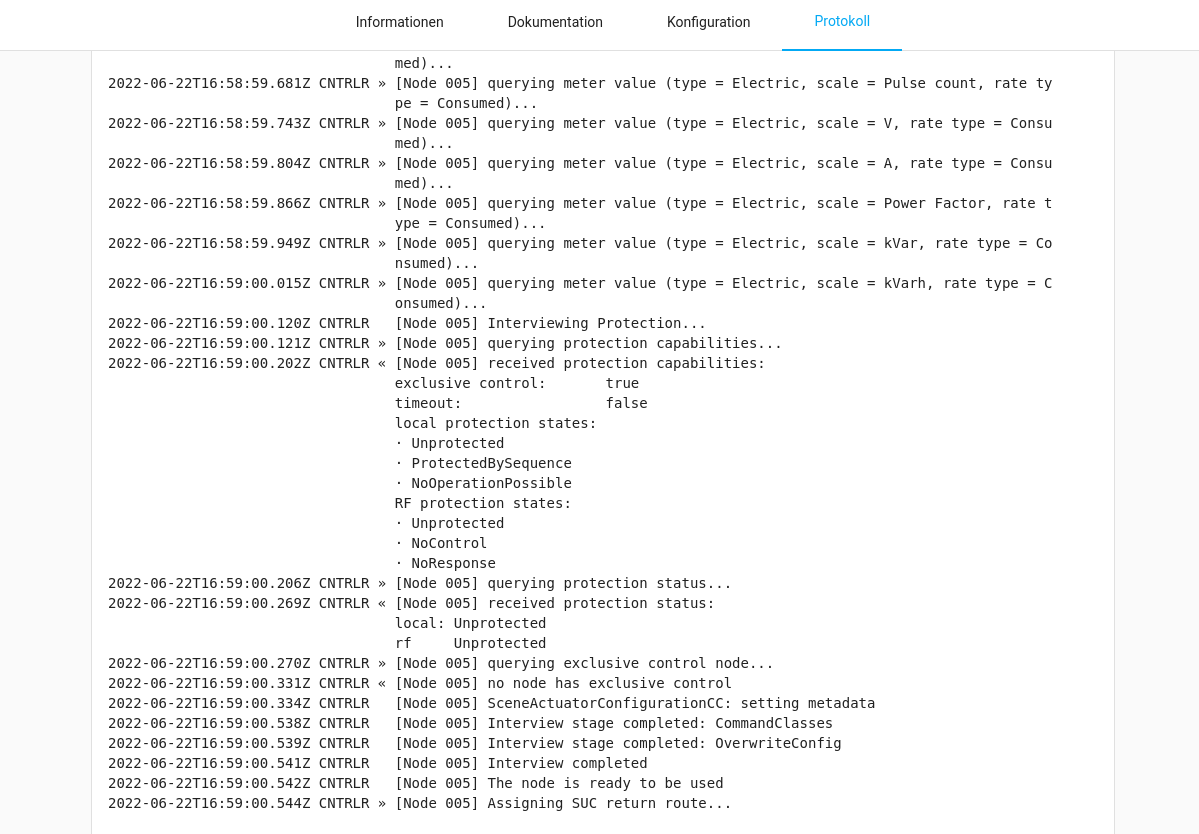The image size is (1199, 834).
Task: Select the 'timeout: false' entry
Action: [x=521, y=403]
